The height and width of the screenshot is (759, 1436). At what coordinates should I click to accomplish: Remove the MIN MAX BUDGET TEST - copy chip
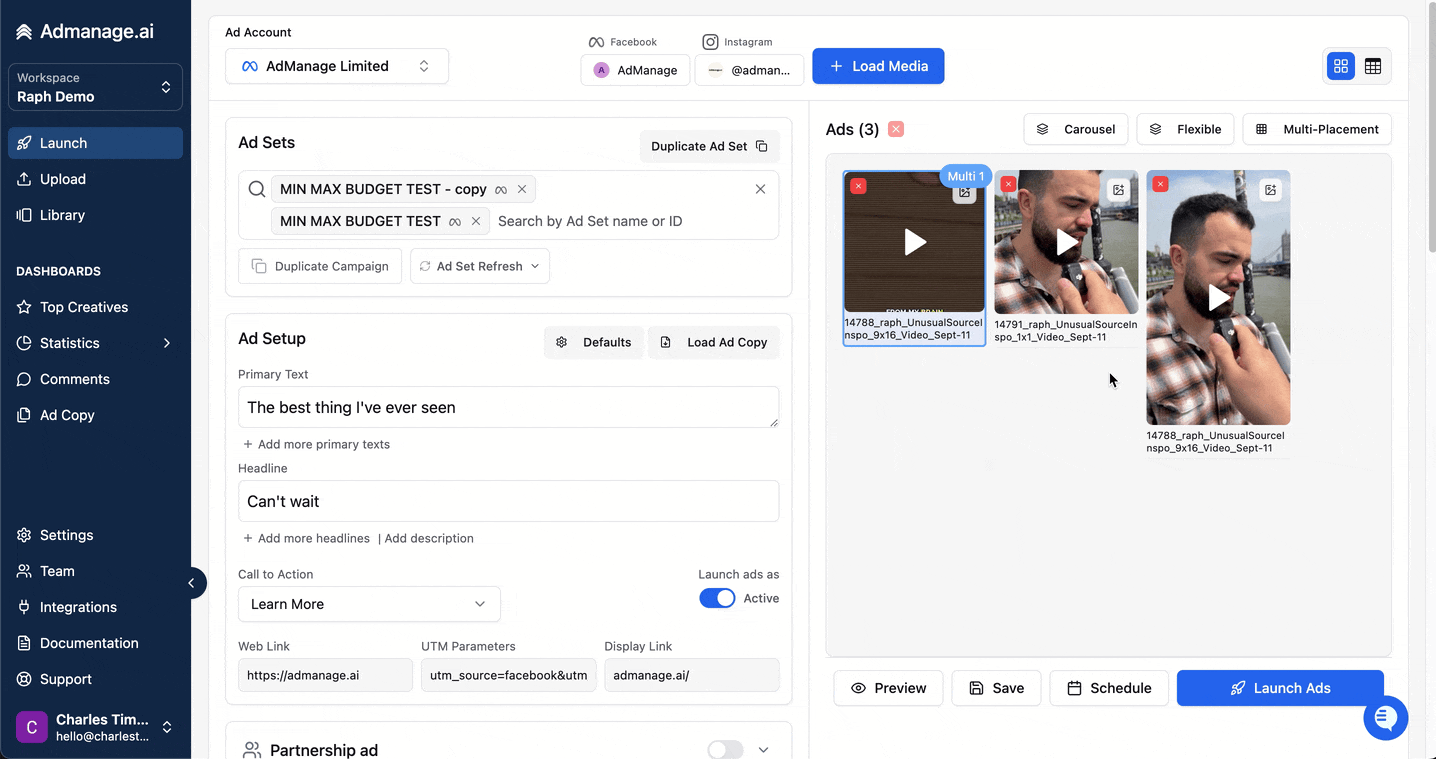pyautogui.click(x=522, y=189)
